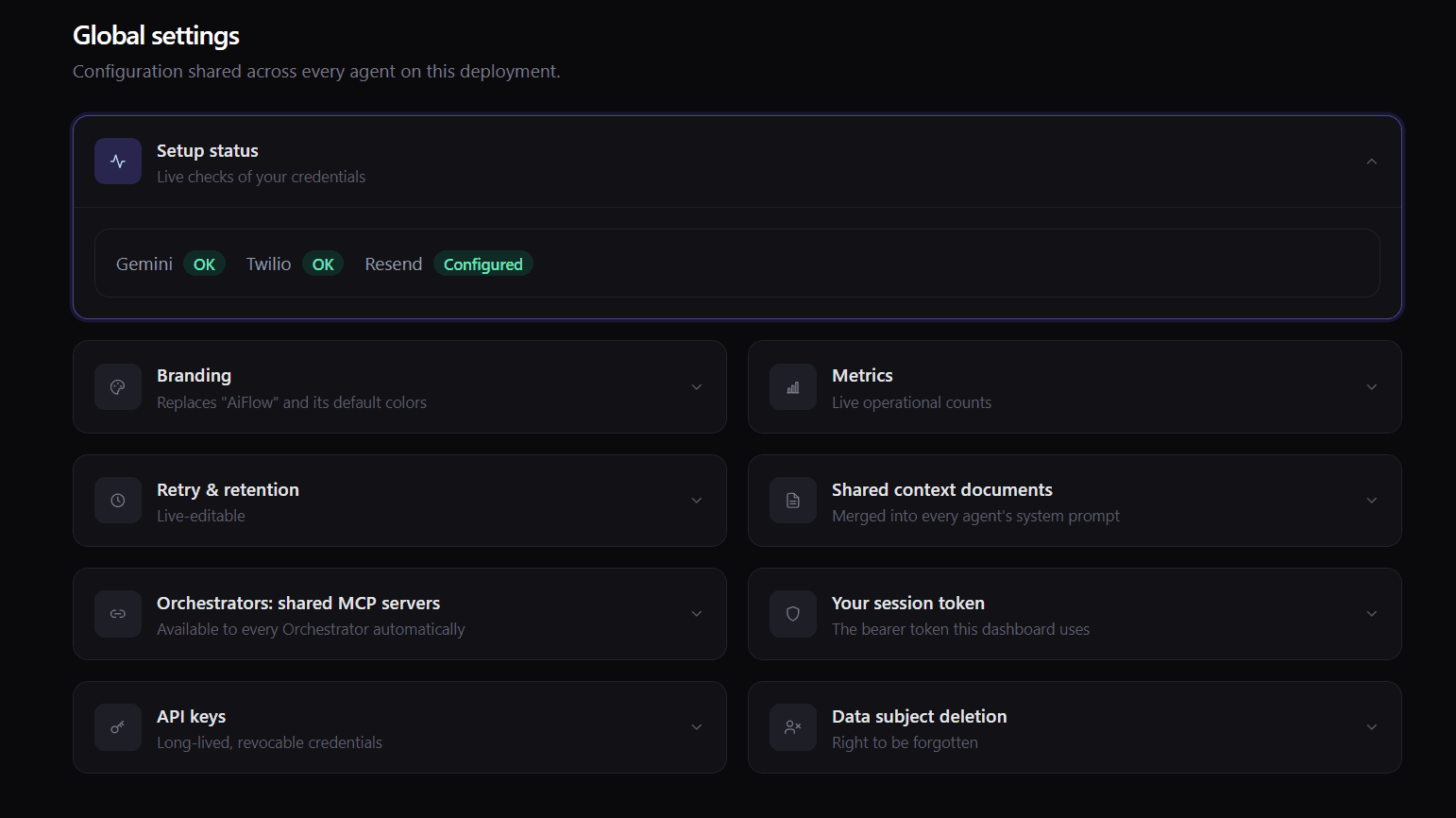
Task: Expand Data subject deletion chevron
Action: point(1372,727)
